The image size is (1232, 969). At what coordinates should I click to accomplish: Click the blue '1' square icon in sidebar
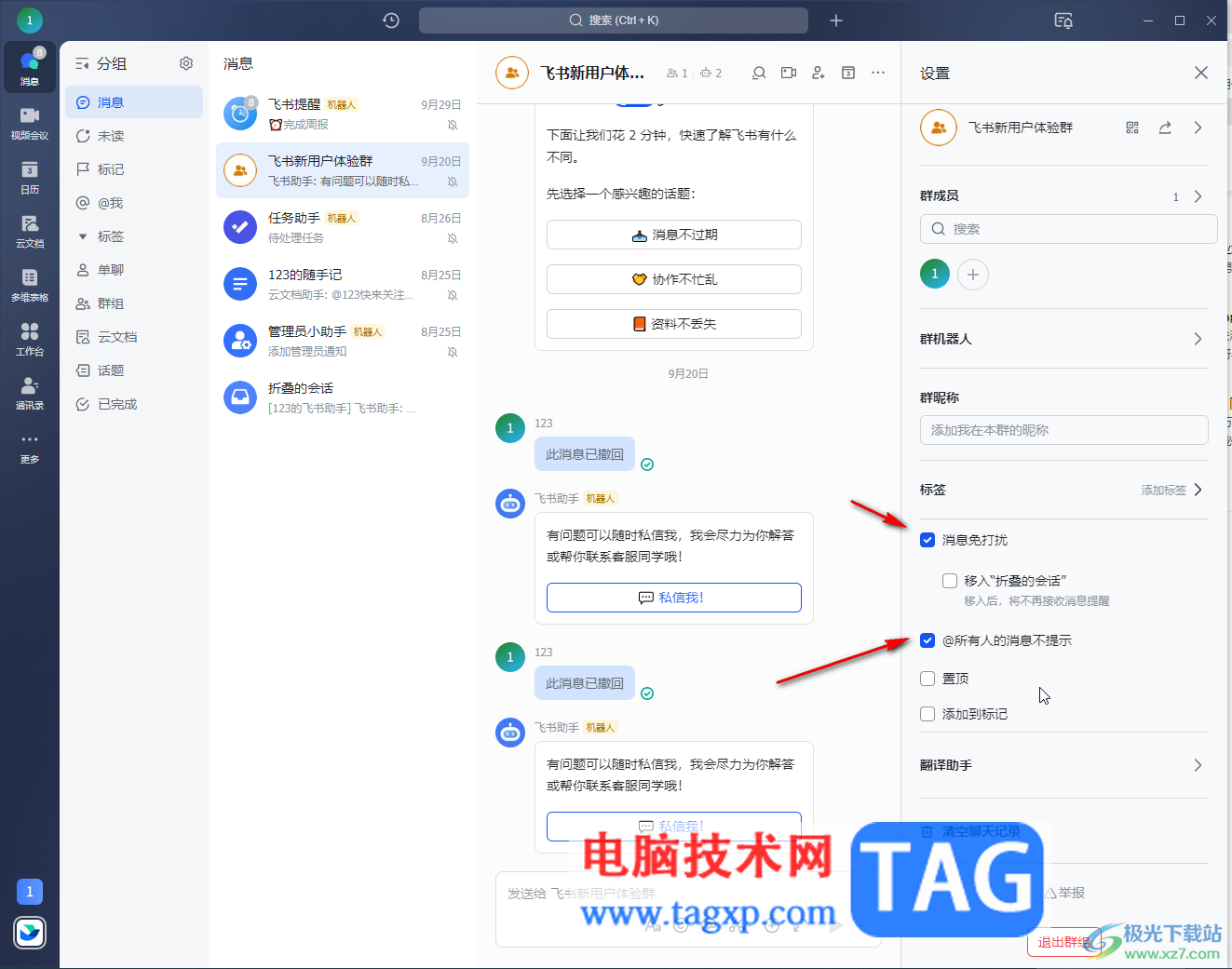[30, 892]
